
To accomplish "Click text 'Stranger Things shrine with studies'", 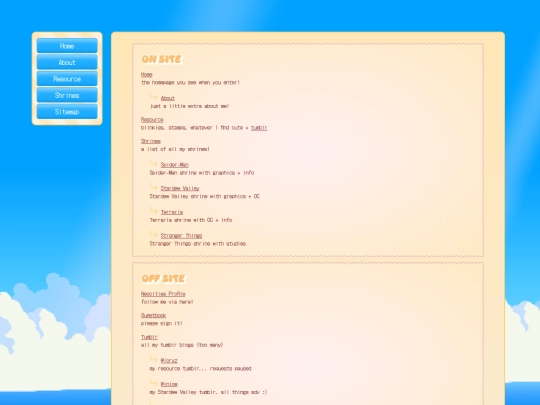I will pos(198,243).
